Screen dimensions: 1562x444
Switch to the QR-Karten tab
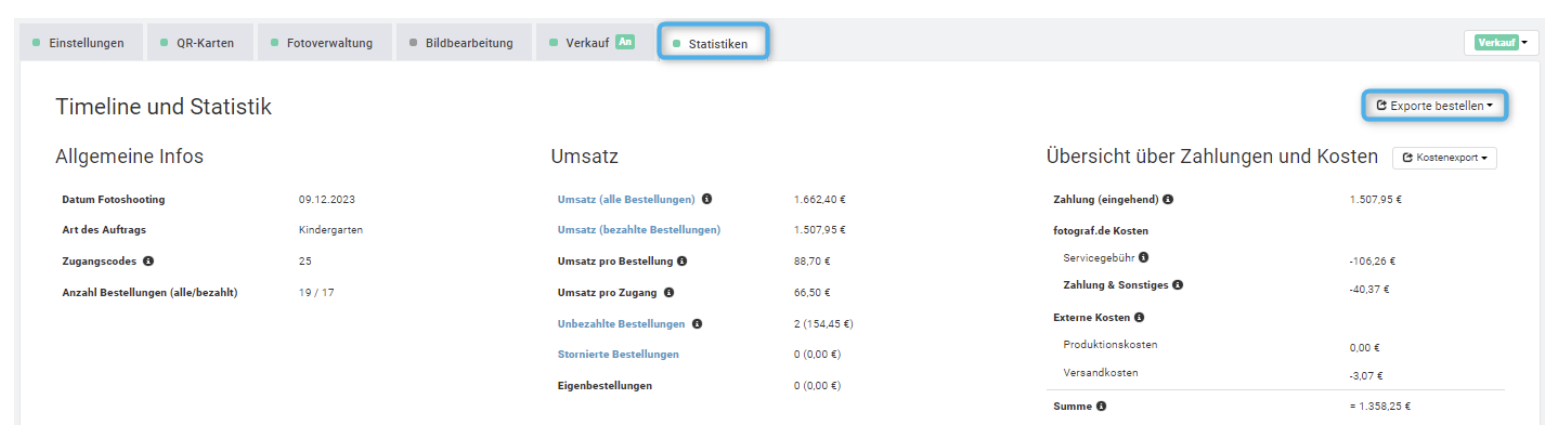click(x=198, y=43)
